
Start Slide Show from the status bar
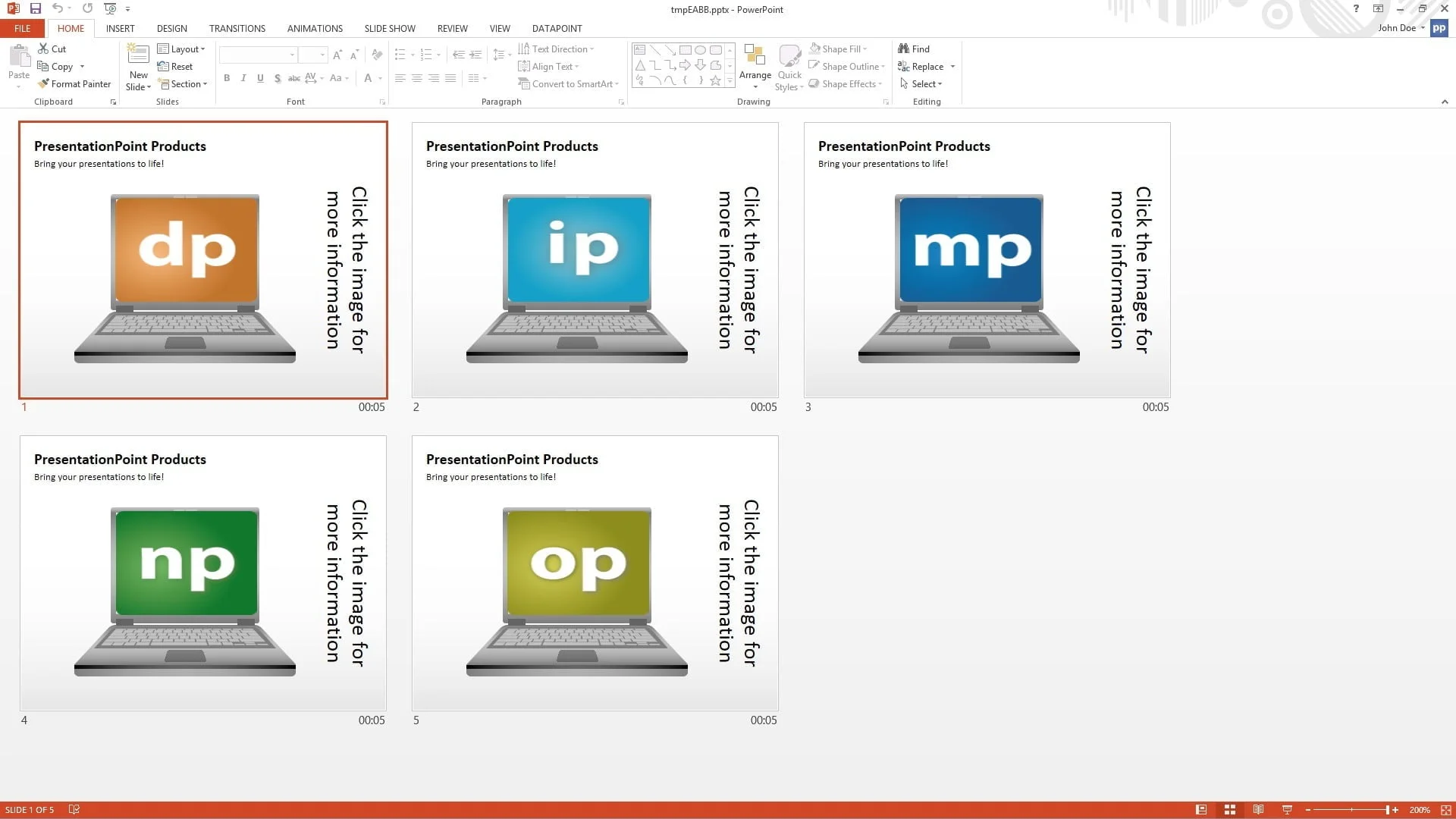tap(1287, 809)
